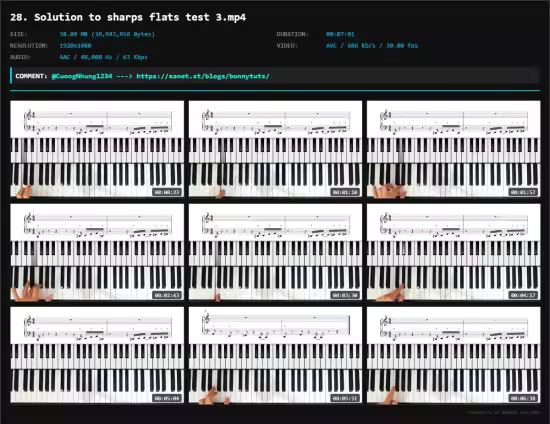Open the thumbnail stamped 00:03:30
The height and width of the screenshot is (424, 550).
pyautogui.click(x=275, y=252)
